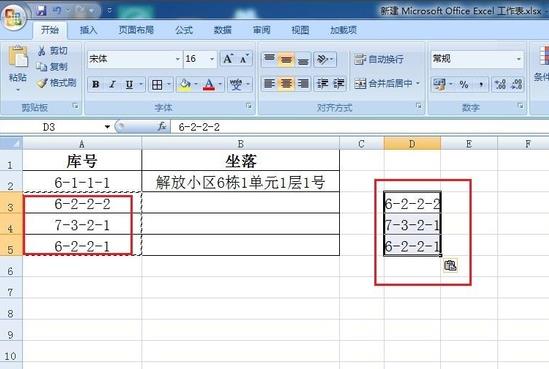Click the 变 phonetic guide icon
Viewport: 549px width, 369px height.
[x=236, y=84]
